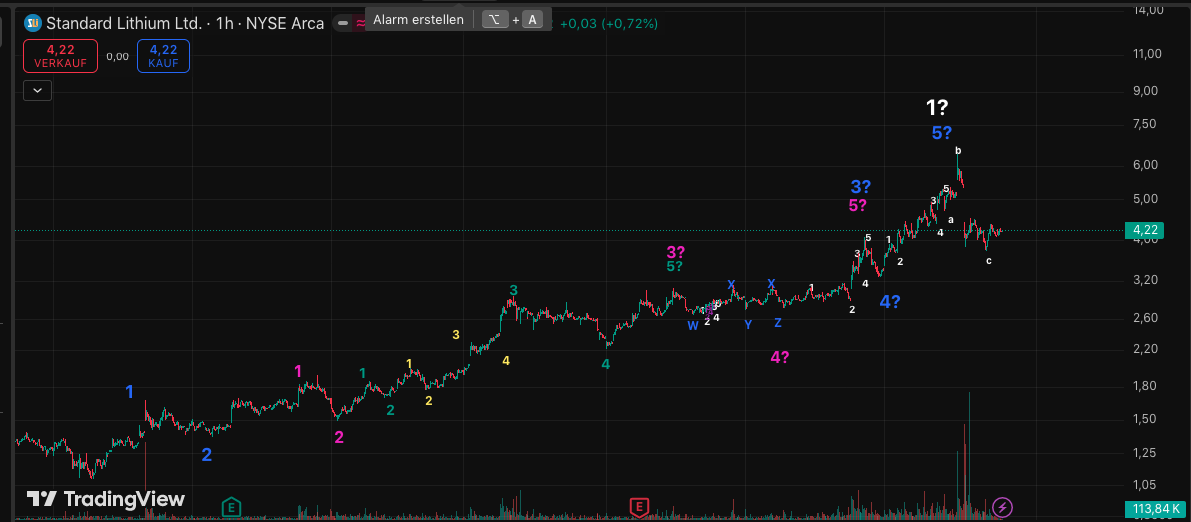Viewport: 1191px width, 522px height.
Task: Click the grey minus status pill
Action: 343,23
